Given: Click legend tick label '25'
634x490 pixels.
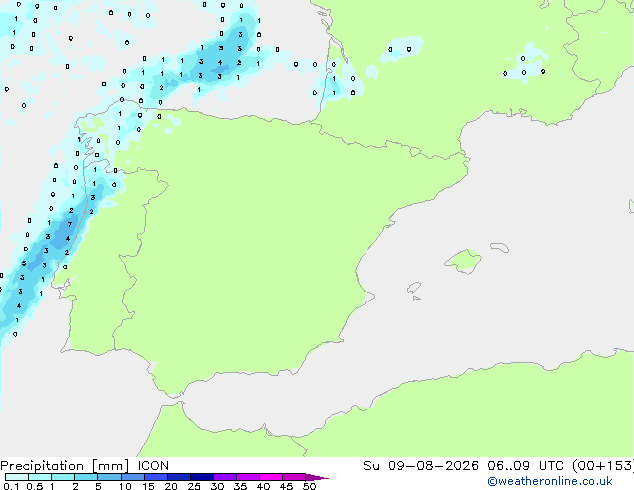Looking at the screenshot, I should 194,486.
